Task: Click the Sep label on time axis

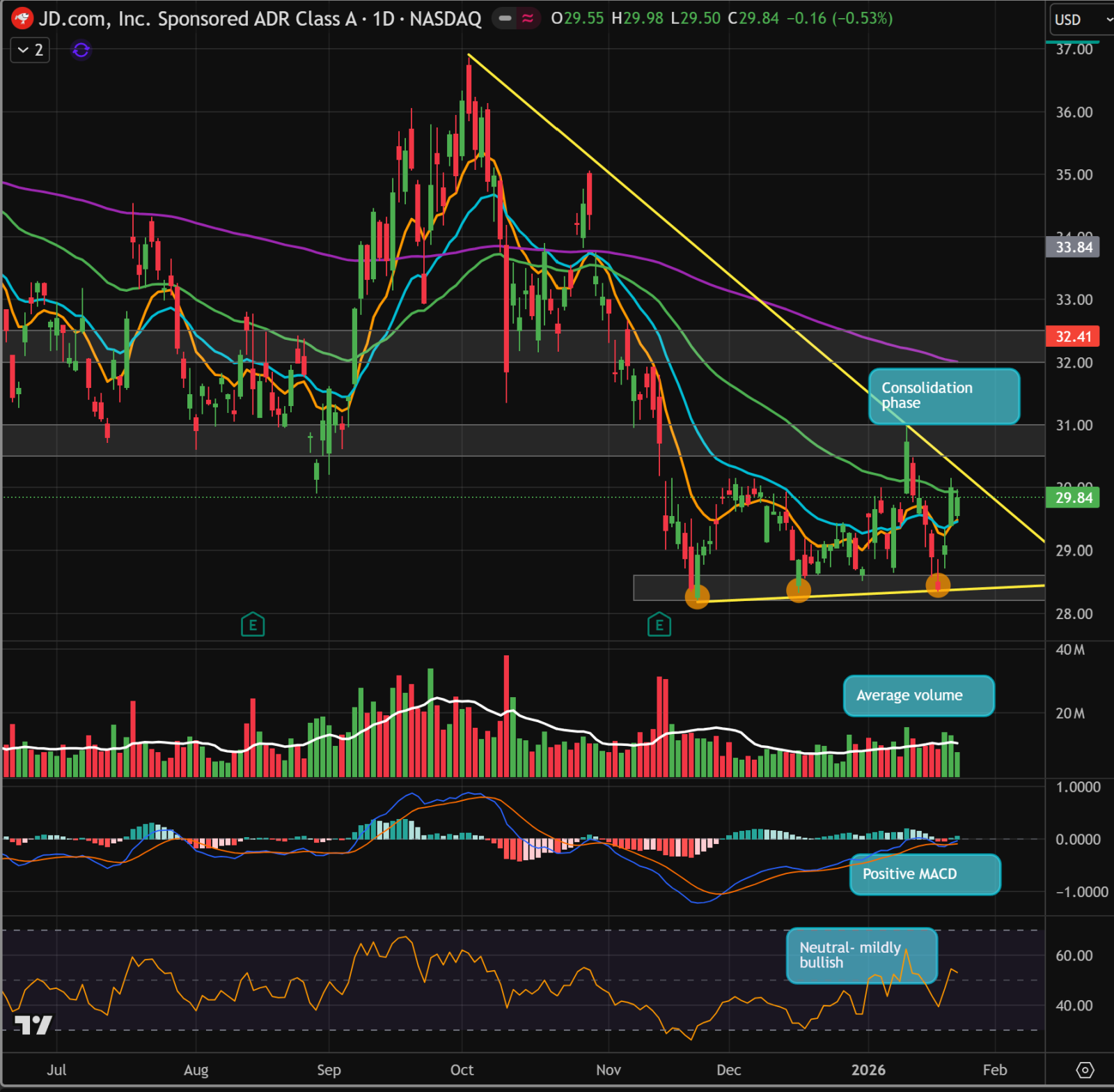Action: (329, 1070)
